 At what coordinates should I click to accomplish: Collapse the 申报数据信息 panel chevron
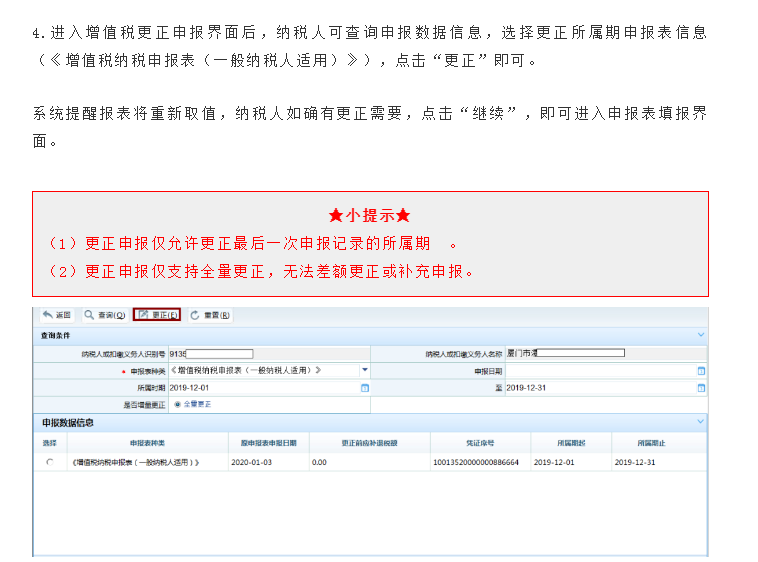[x=700, y=422]
